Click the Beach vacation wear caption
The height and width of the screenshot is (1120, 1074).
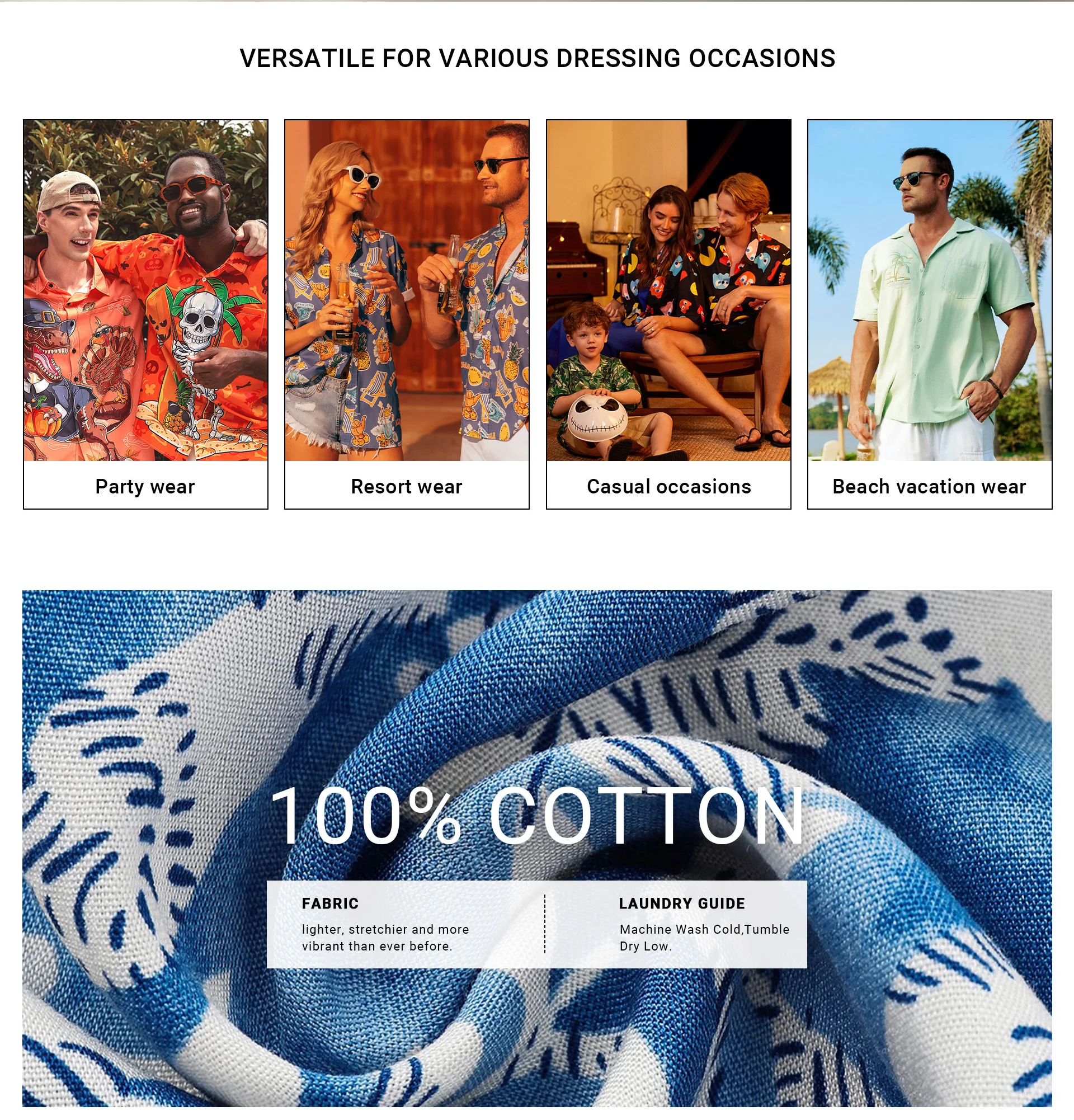pyautogui.click(x=930, y=486)
